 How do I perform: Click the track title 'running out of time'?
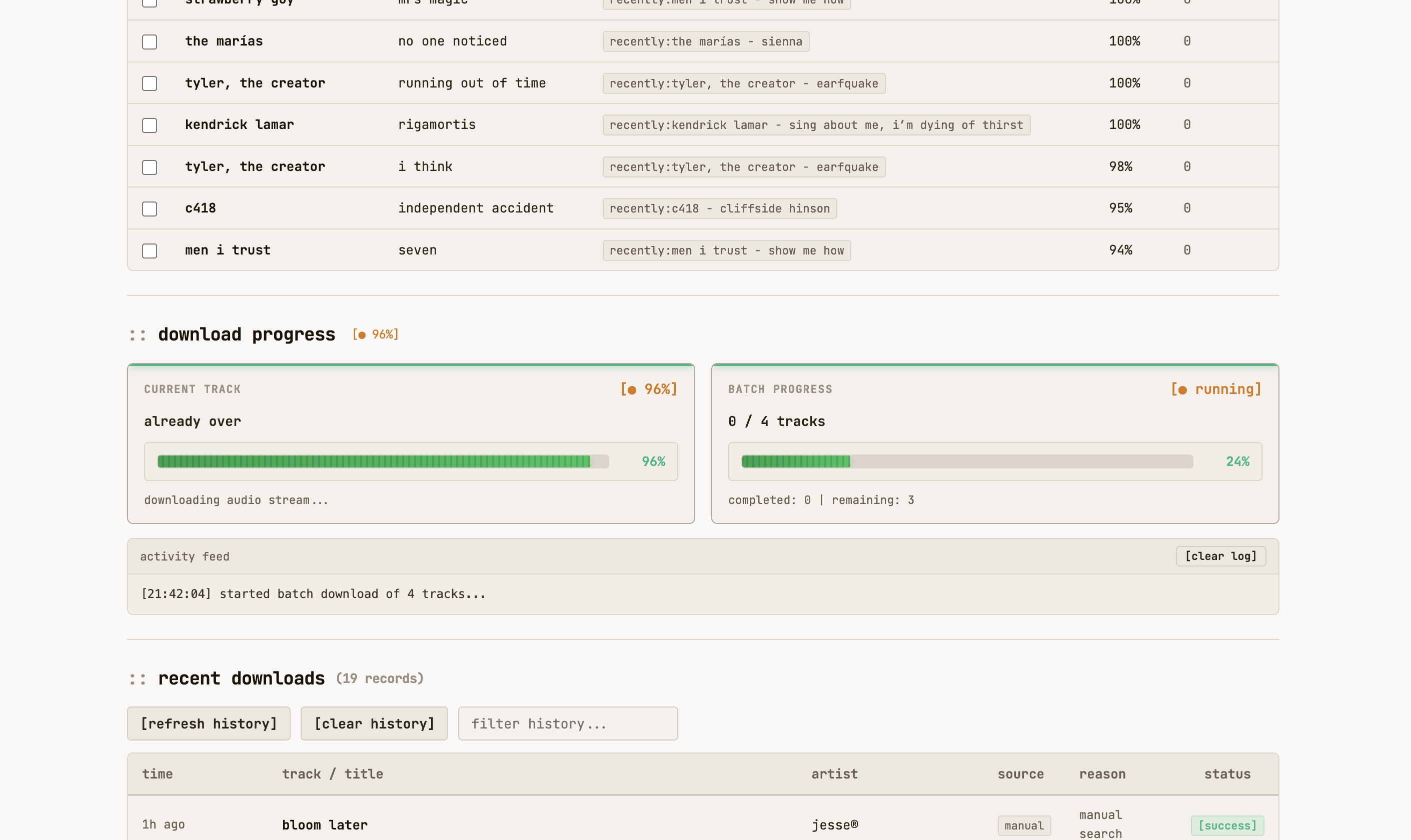click(472, 83)
